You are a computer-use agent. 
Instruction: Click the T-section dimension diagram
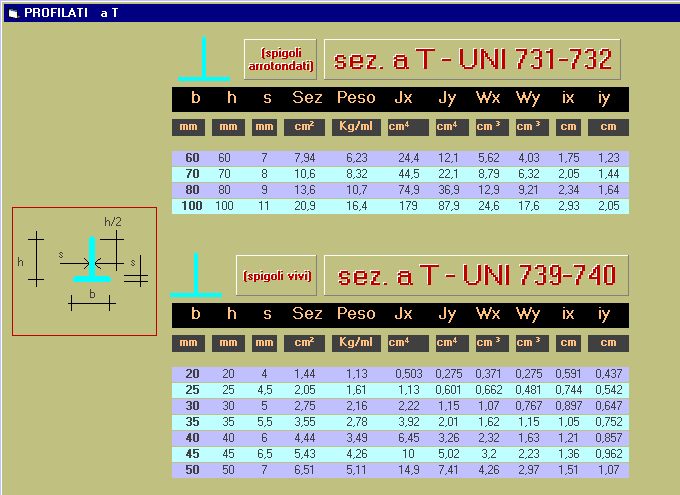(85, 271)
